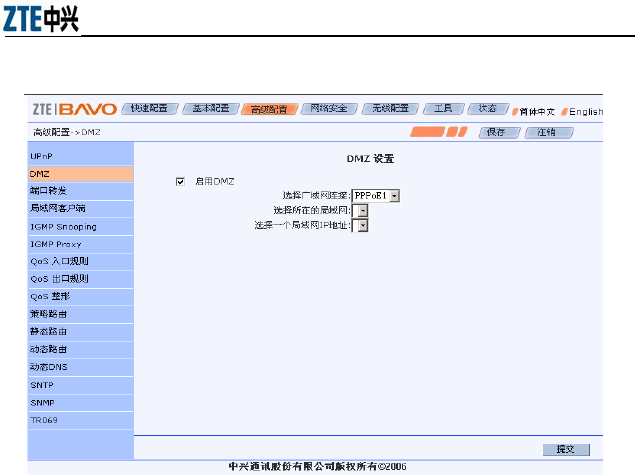The width and height of the screenshot is (635, 475).
Task: Open QoS 整形 page
Action: tap(81, 297)
